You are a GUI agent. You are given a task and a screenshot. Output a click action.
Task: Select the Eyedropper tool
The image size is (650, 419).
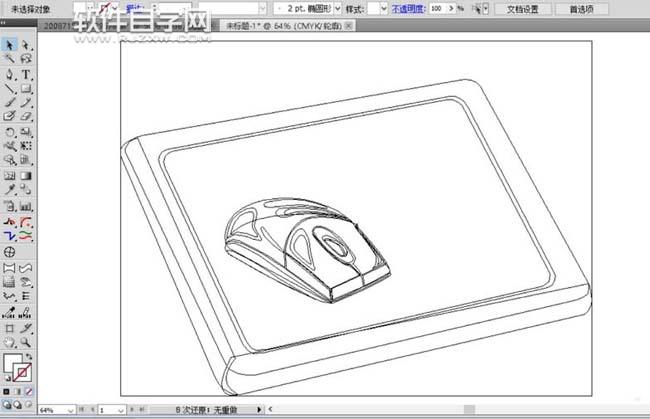[9, 190]
